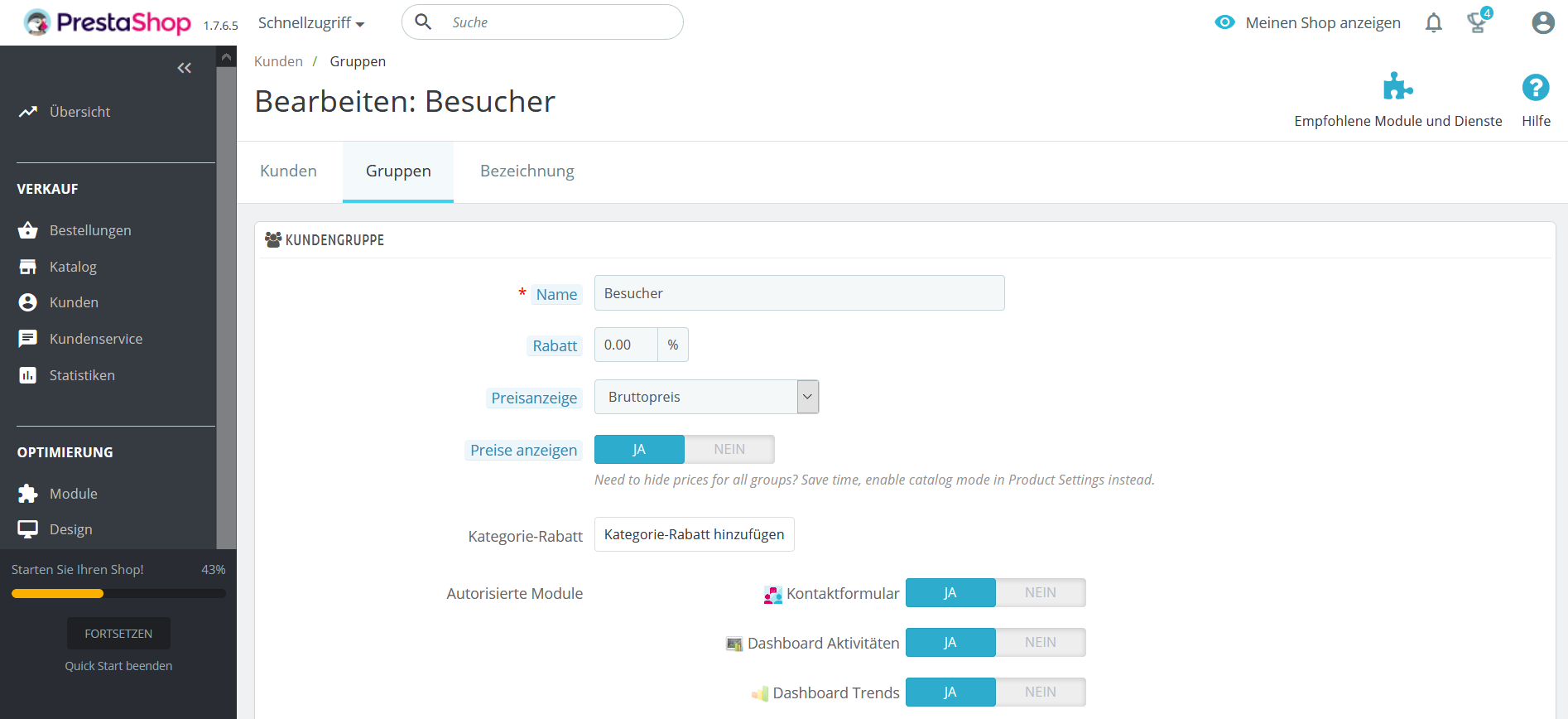Image resolution: width=1568 pixels, height=719 pixels.
Task: Expand the Schnellzugriff dropdown
Action: pos(311,23)
